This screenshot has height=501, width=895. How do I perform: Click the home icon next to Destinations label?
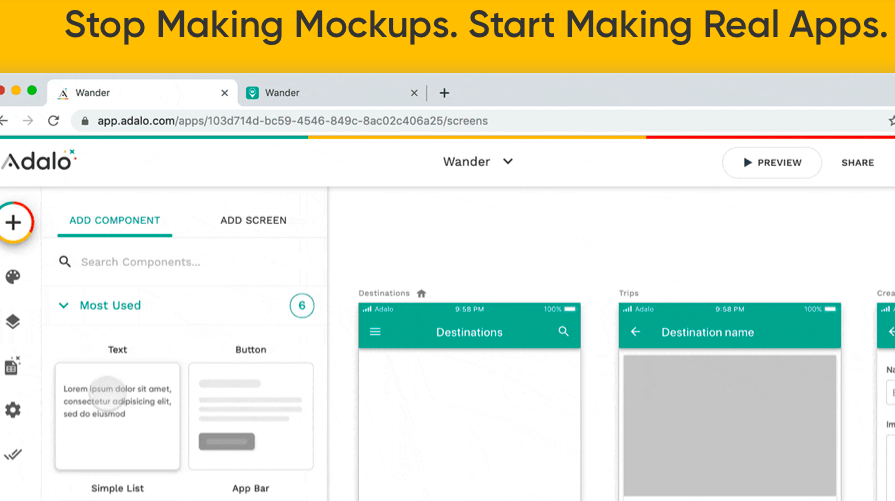421,293
